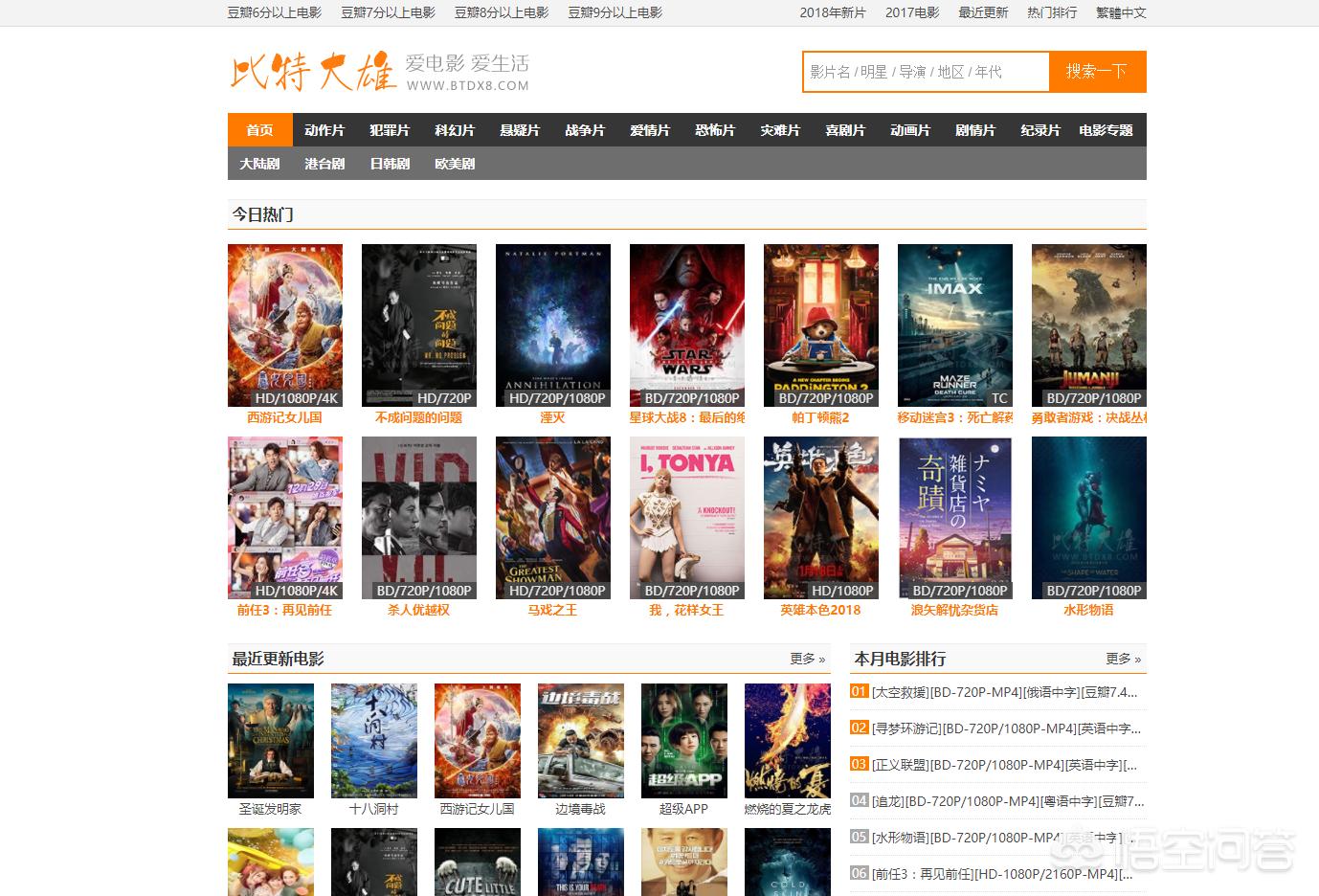Switch to 繁體中文 language
This screenshot has width=1319, height=896.
coord(1121,12)
